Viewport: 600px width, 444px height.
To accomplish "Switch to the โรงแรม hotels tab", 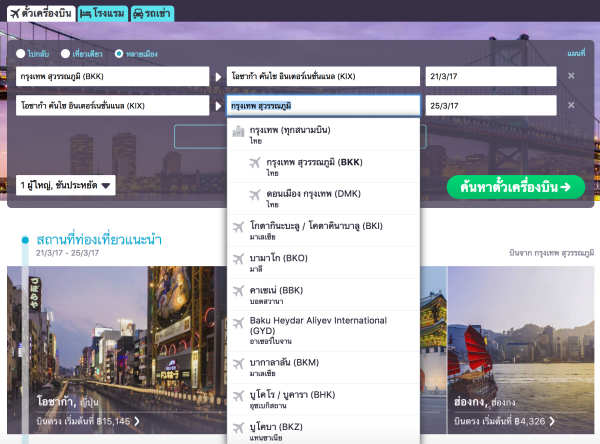I will [103, 13].
